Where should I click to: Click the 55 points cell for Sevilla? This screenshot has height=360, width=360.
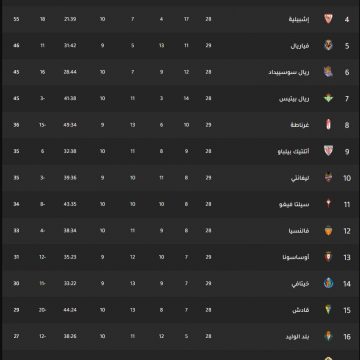[16, 19]
